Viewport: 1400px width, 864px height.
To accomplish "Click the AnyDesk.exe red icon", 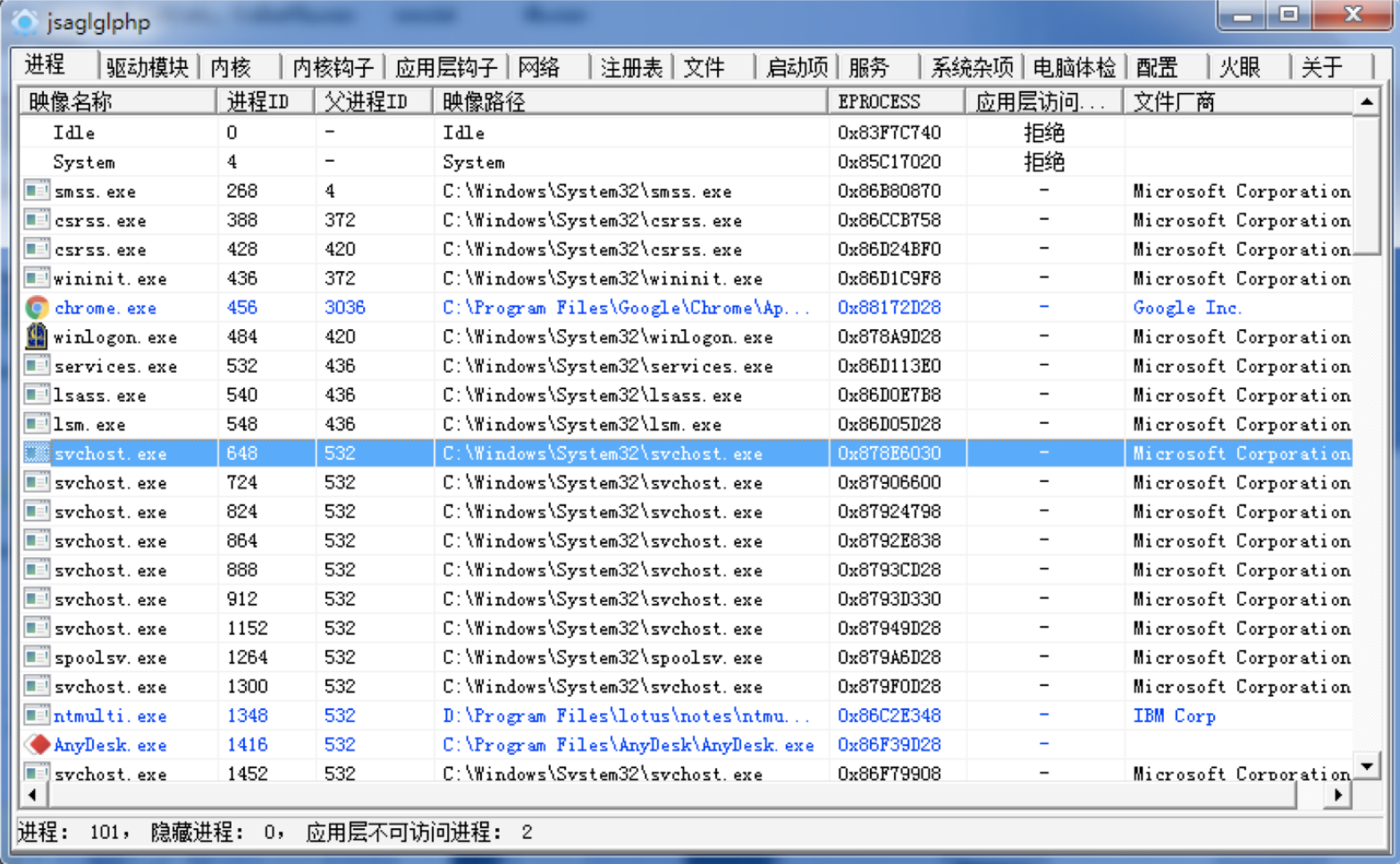I will (37, 744).
